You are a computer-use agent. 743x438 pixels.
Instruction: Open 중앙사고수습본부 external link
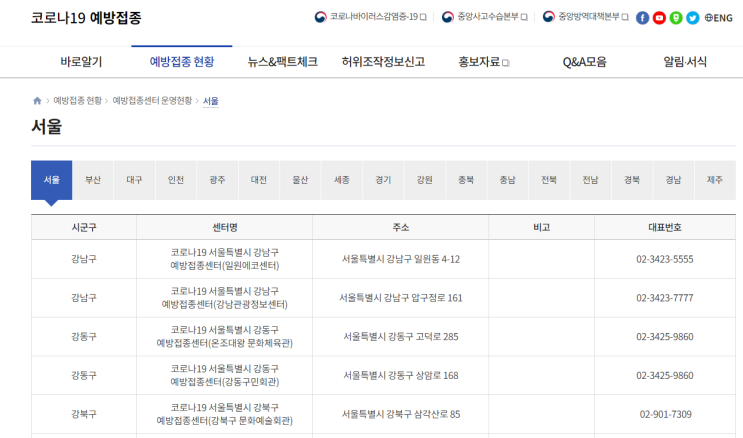[x=484, y=17]
